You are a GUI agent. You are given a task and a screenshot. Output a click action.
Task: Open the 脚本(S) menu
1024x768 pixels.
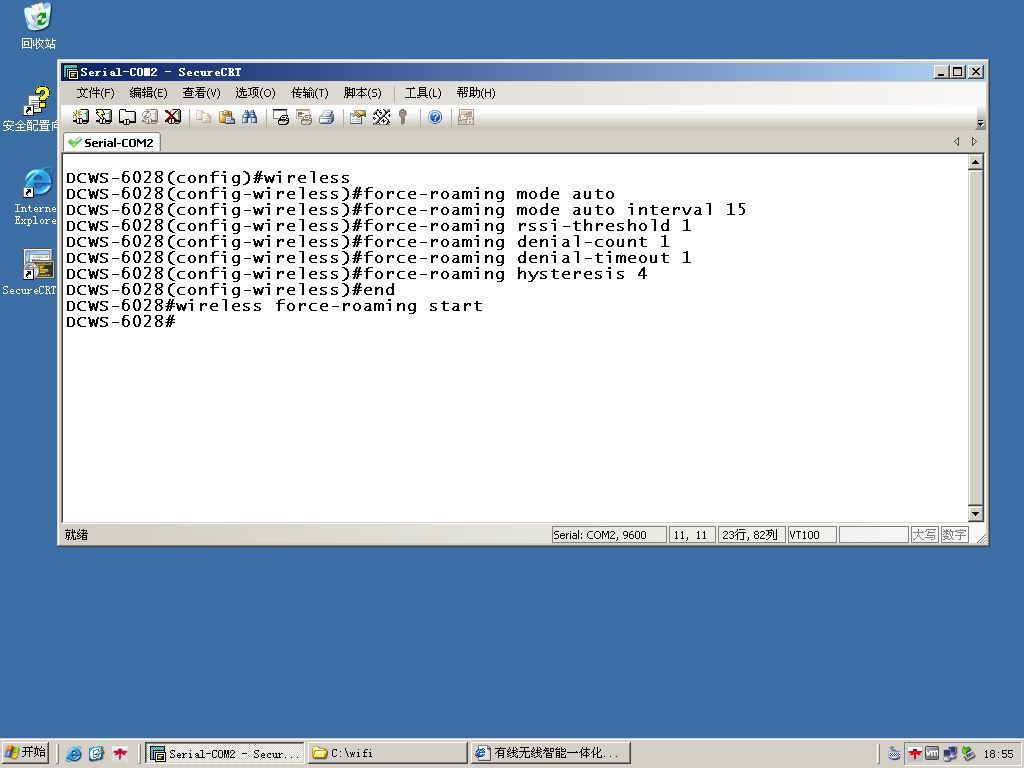[362, 93]
